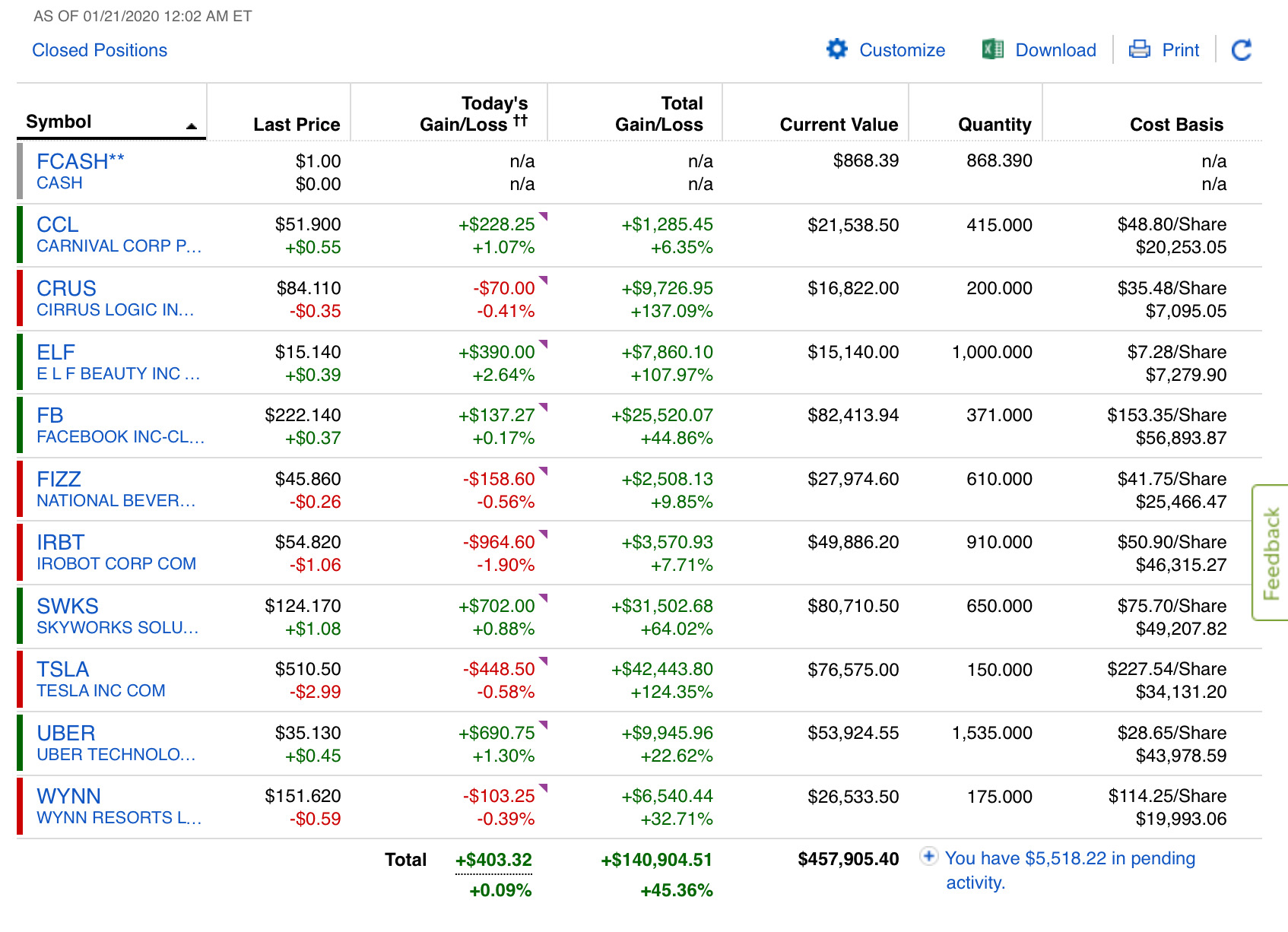The height and width of the screenshot is (932, 1288).
Task: Open the ELF symbol link
Action: (x=56, y=353)
